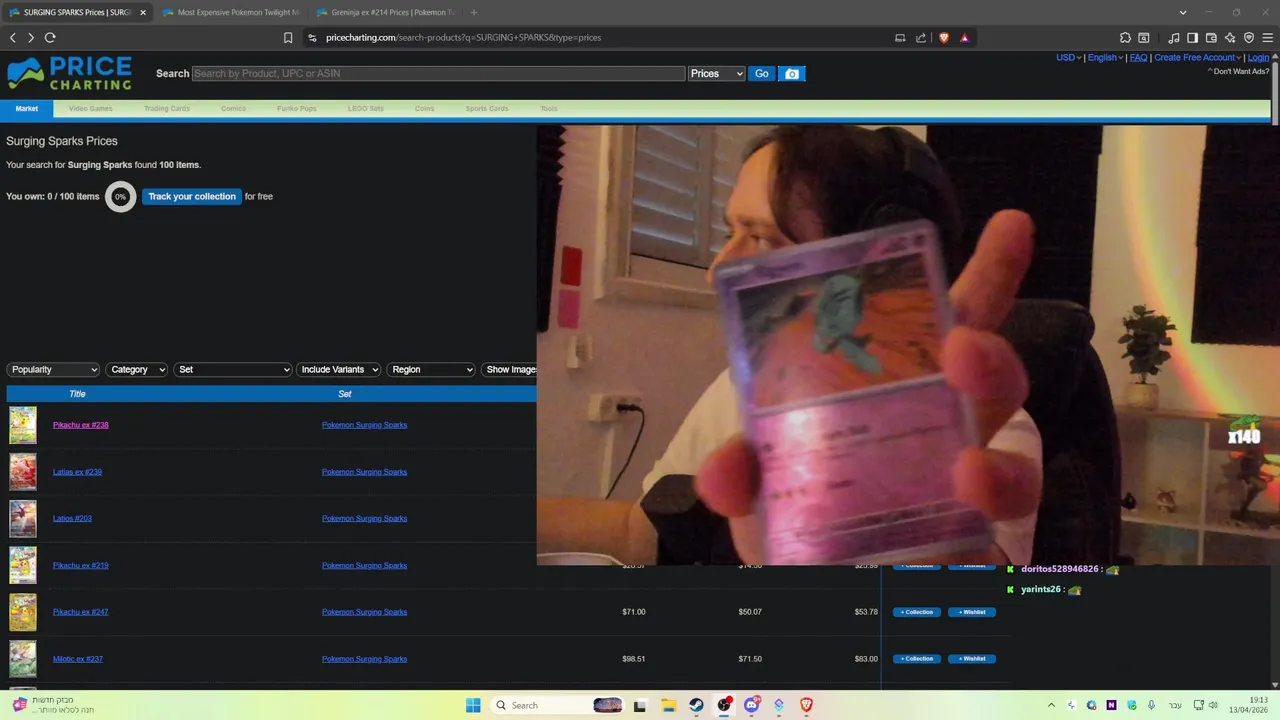Add Pikachu ex #247 to Wishlist
Screen dimensions: 1280x720
972,612
